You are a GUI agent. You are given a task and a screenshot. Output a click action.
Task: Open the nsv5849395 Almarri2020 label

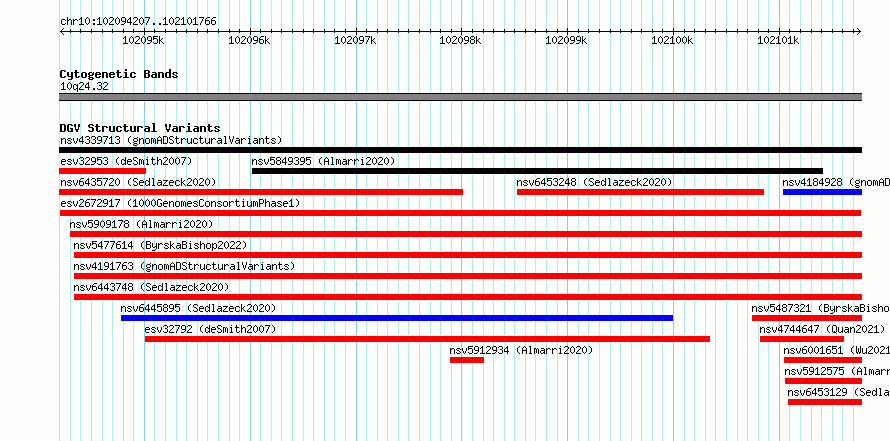click(x=323, y=161)
